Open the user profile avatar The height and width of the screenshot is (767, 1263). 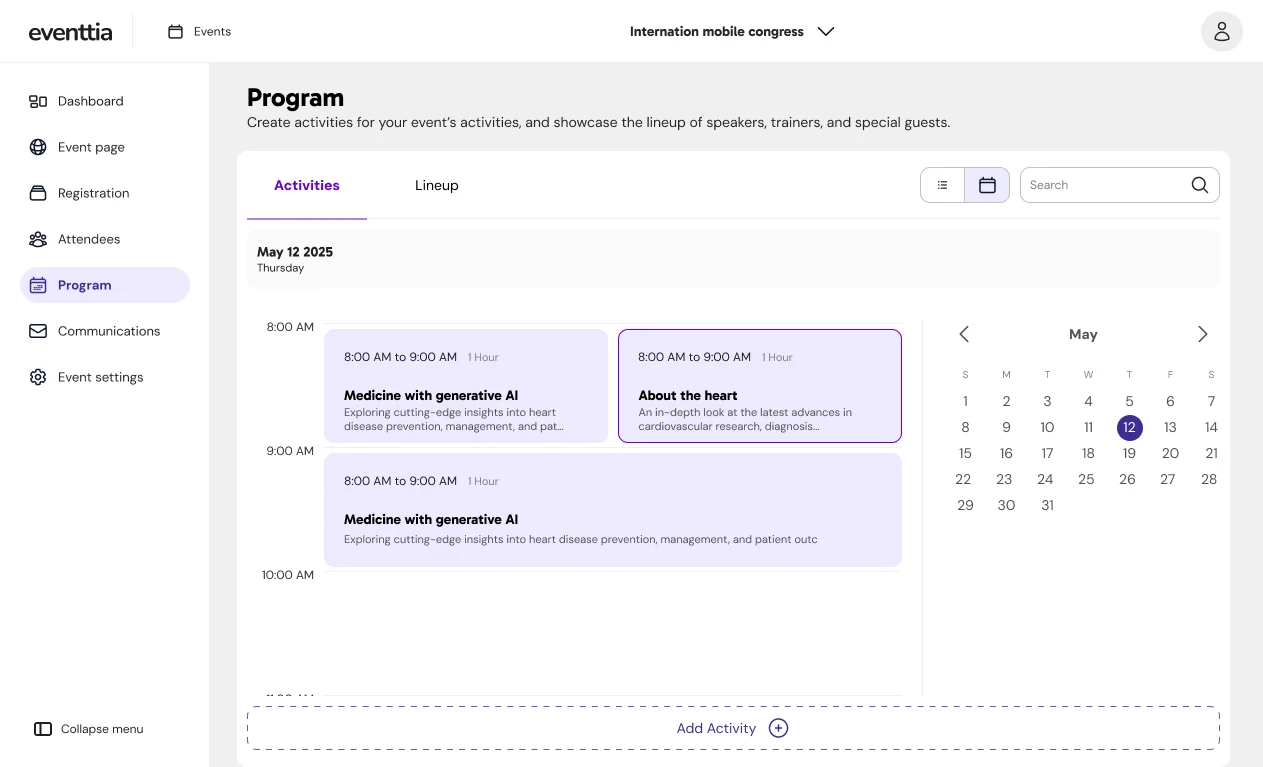click(1221, 32)
